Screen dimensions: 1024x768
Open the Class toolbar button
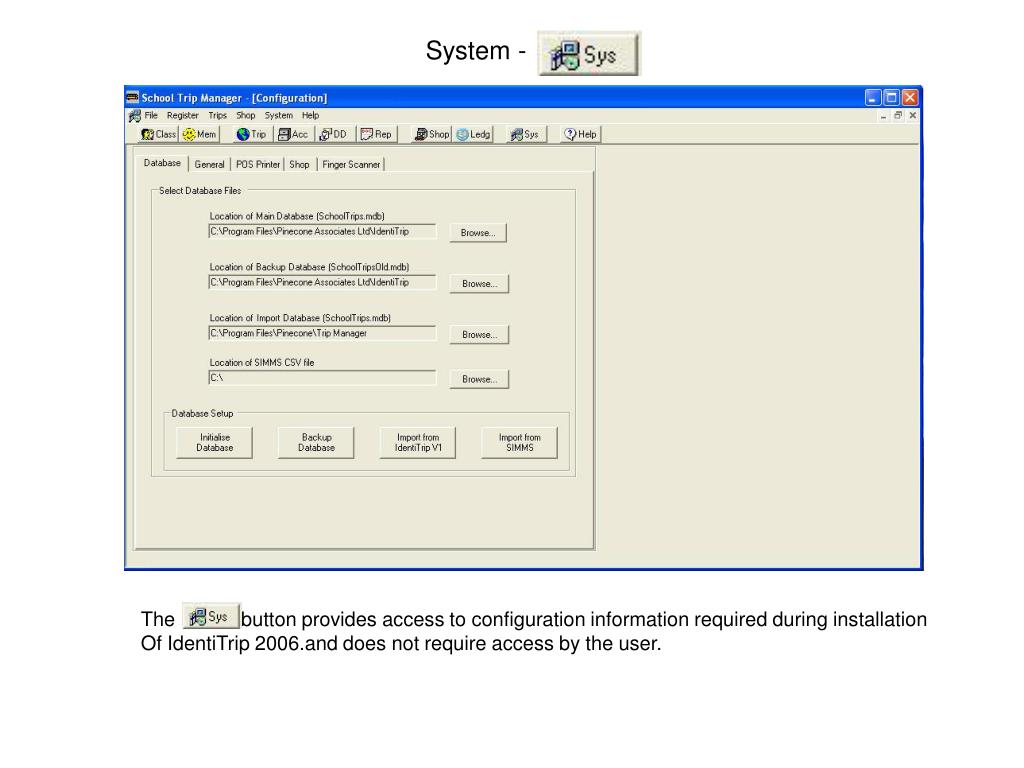click(159, 134)
